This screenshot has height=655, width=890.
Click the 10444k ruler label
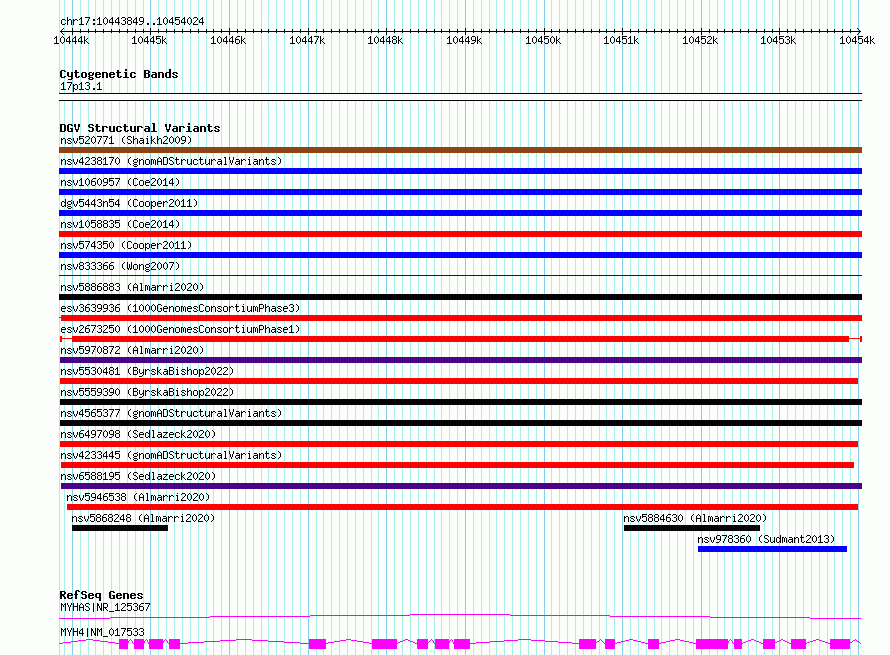(71, 40)
